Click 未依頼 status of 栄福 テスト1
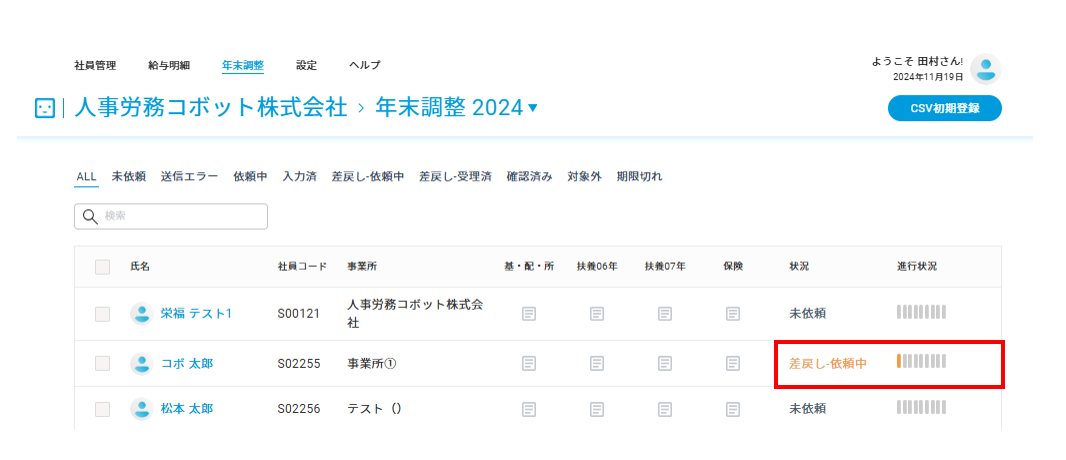The image size is (1066, 460). [808, 314]
